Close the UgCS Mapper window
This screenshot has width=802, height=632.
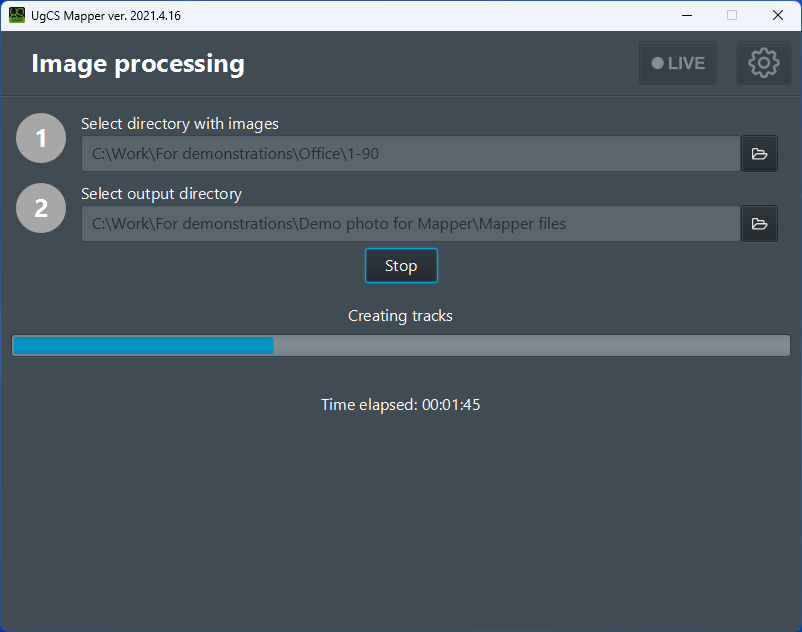click(778, 15)
